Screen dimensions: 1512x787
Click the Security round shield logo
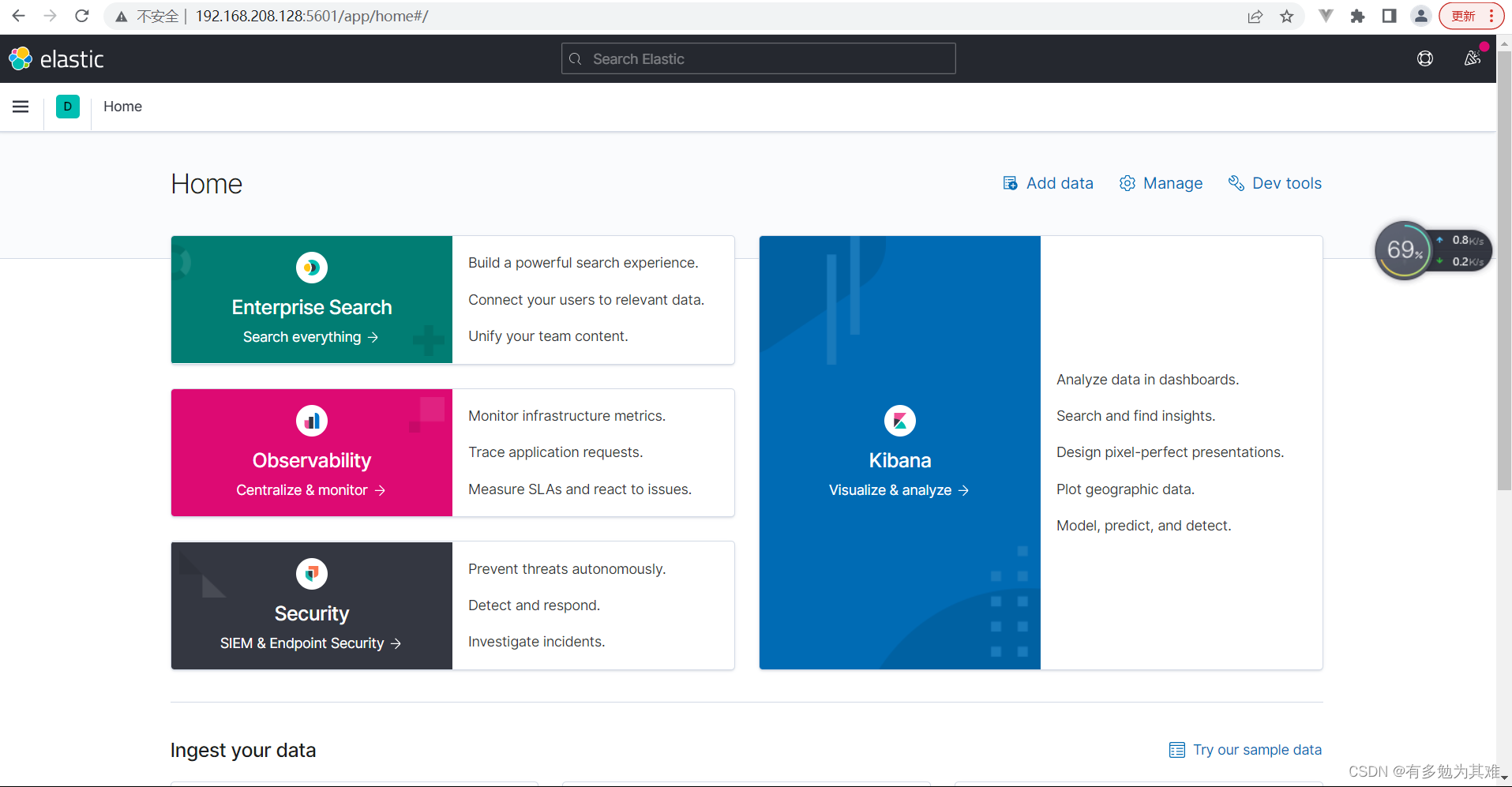pyautogui.click(x=312, y=574)
